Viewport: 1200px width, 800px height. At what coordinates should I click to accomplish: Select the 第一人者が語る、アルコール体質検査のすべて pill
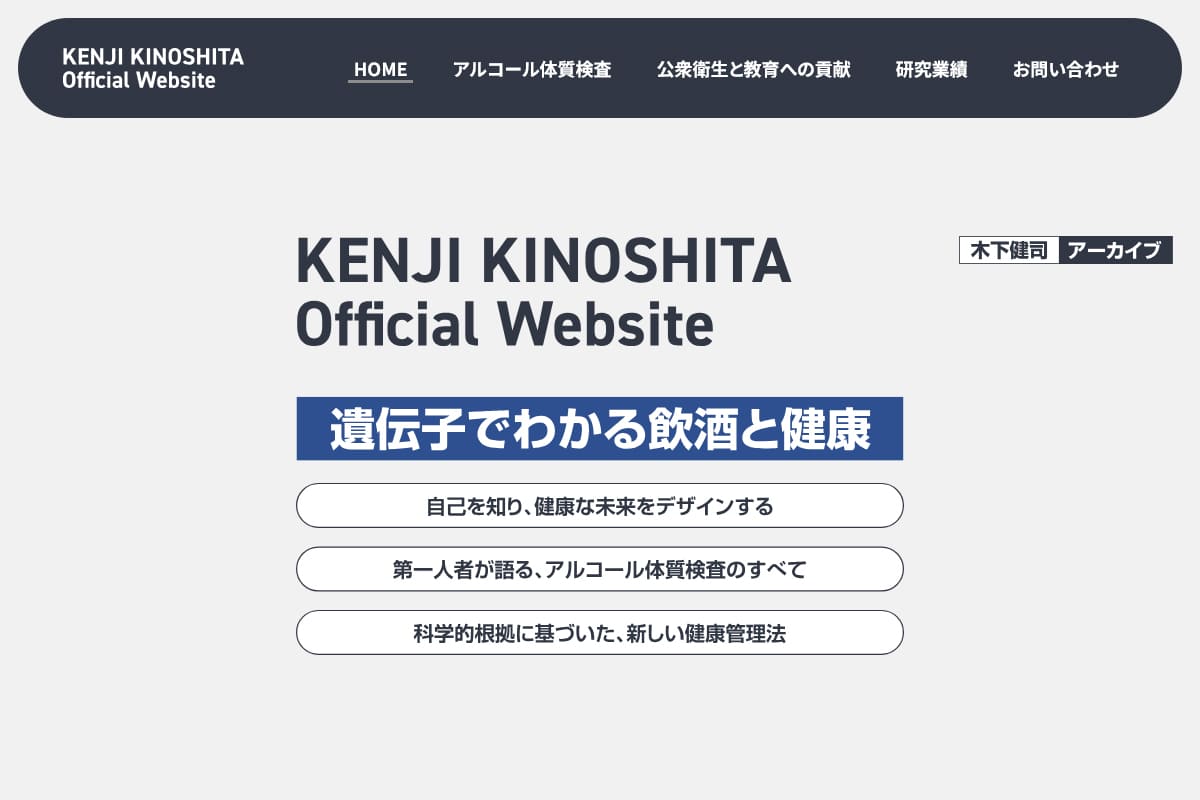599,570
